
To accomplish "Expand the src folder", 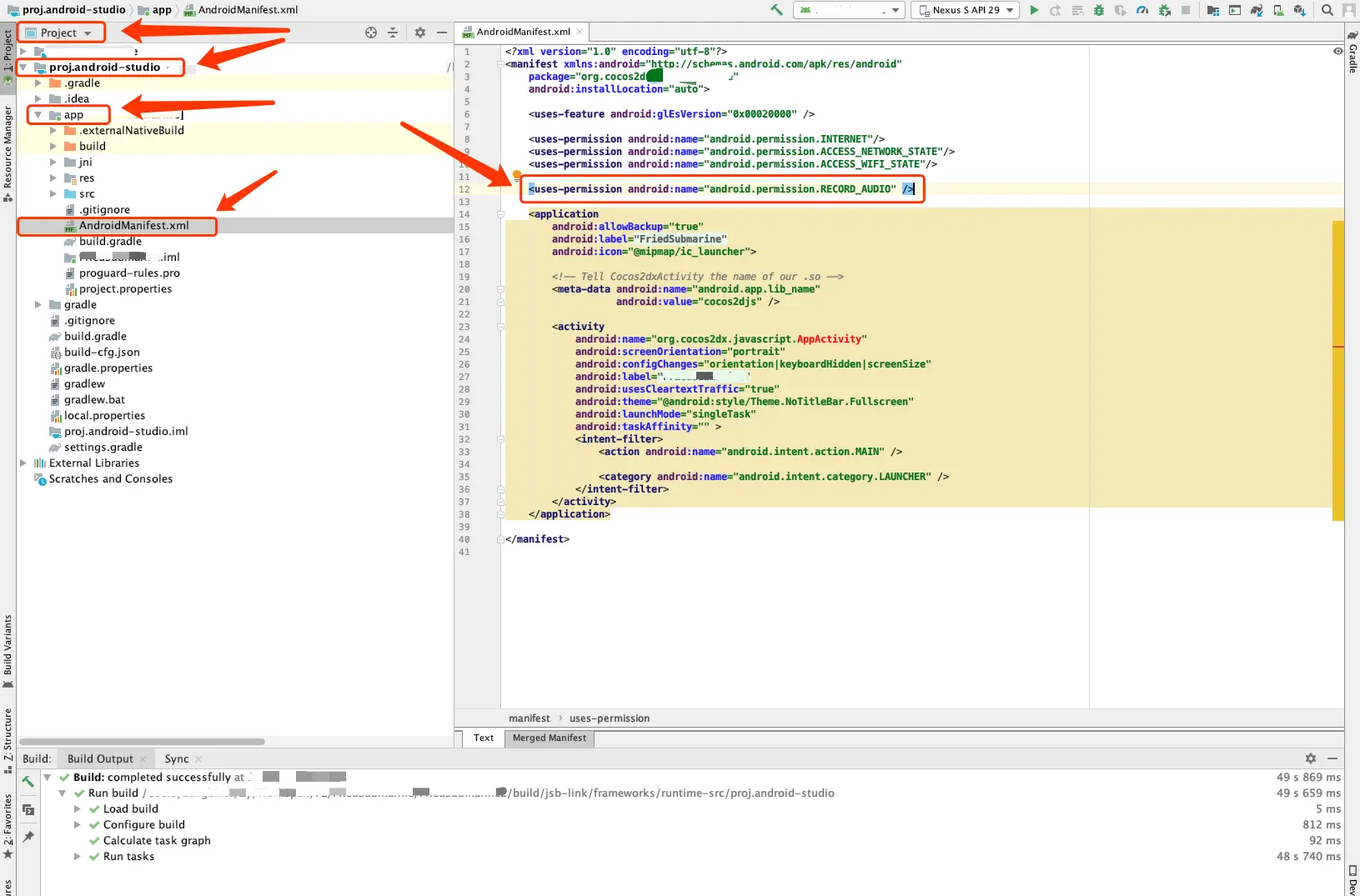I will tap(53, 193).
